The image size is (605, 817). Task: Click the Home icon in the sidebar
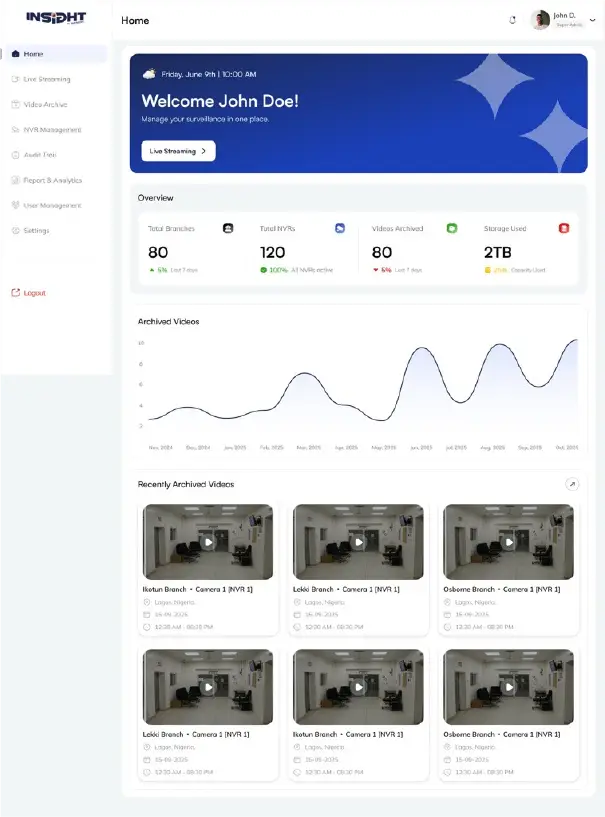tap(16, 54)
